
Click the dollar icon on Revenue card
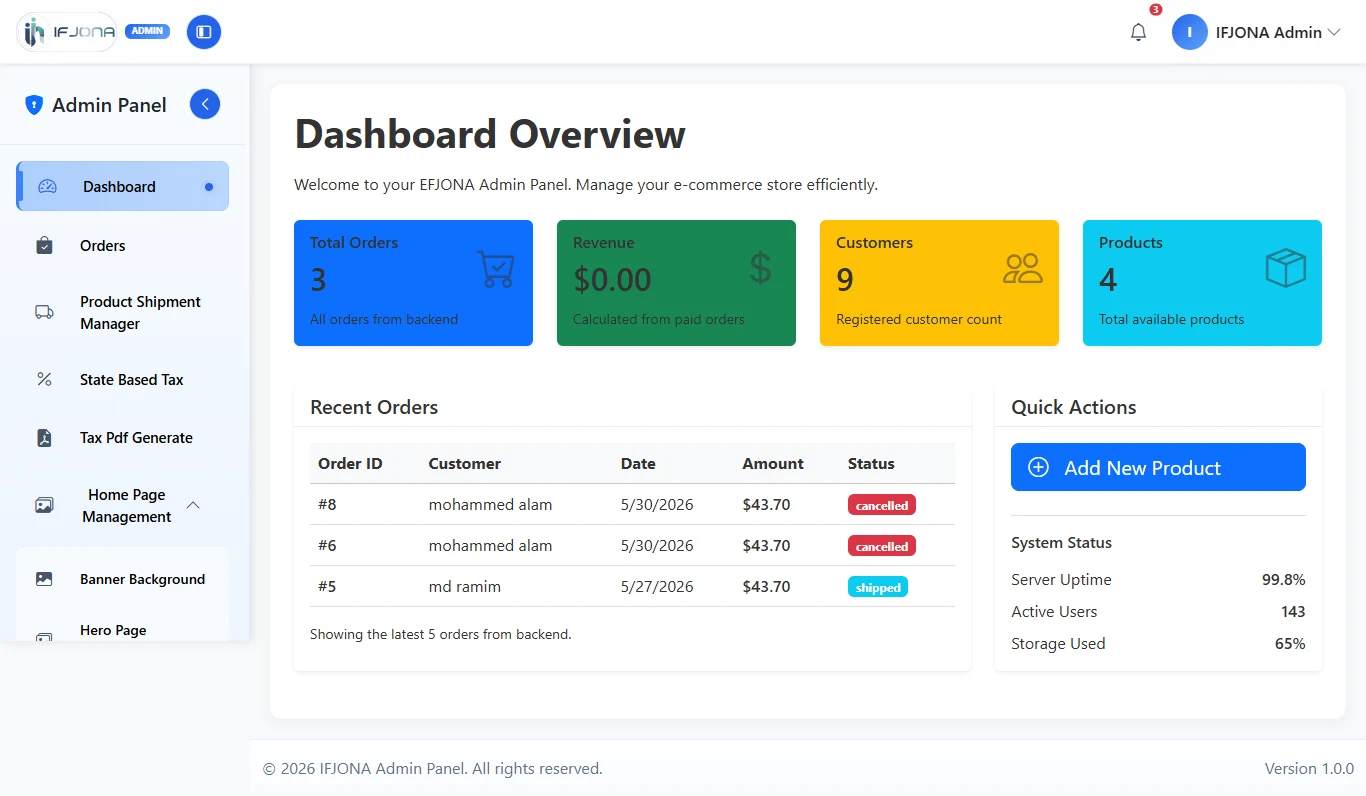coord(761,268)
